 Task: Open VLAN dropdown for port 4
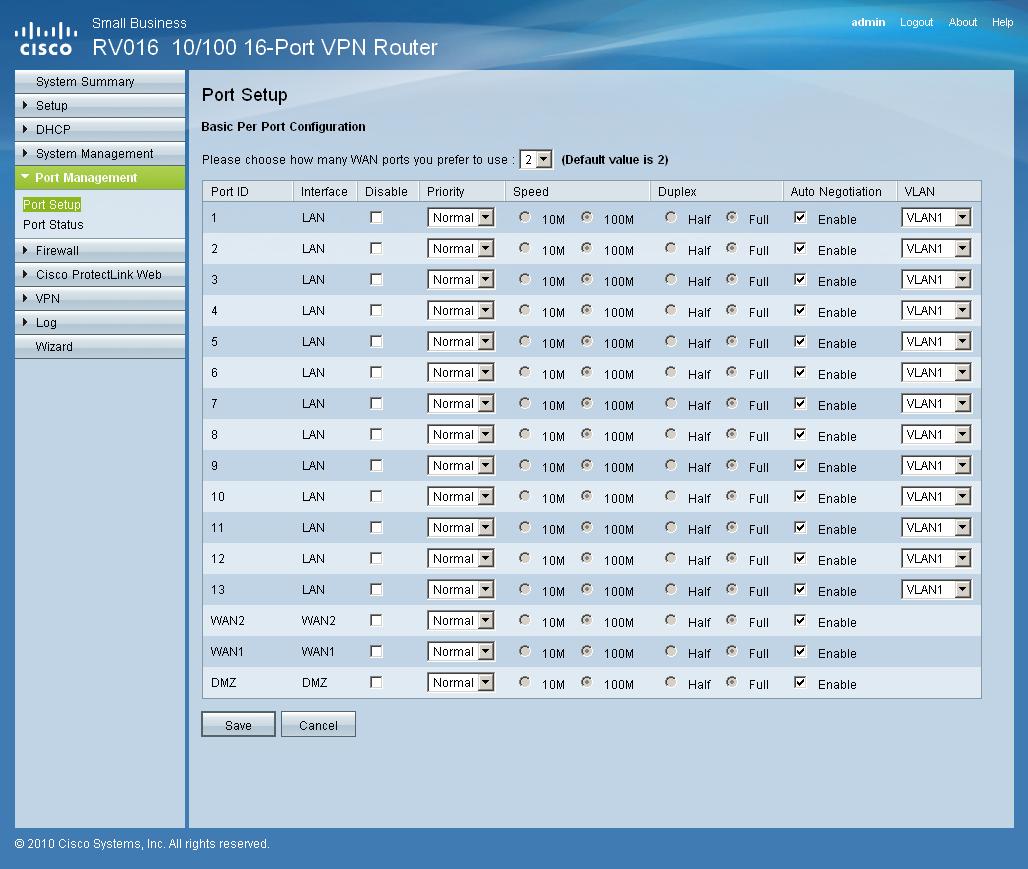pos(936,311)
